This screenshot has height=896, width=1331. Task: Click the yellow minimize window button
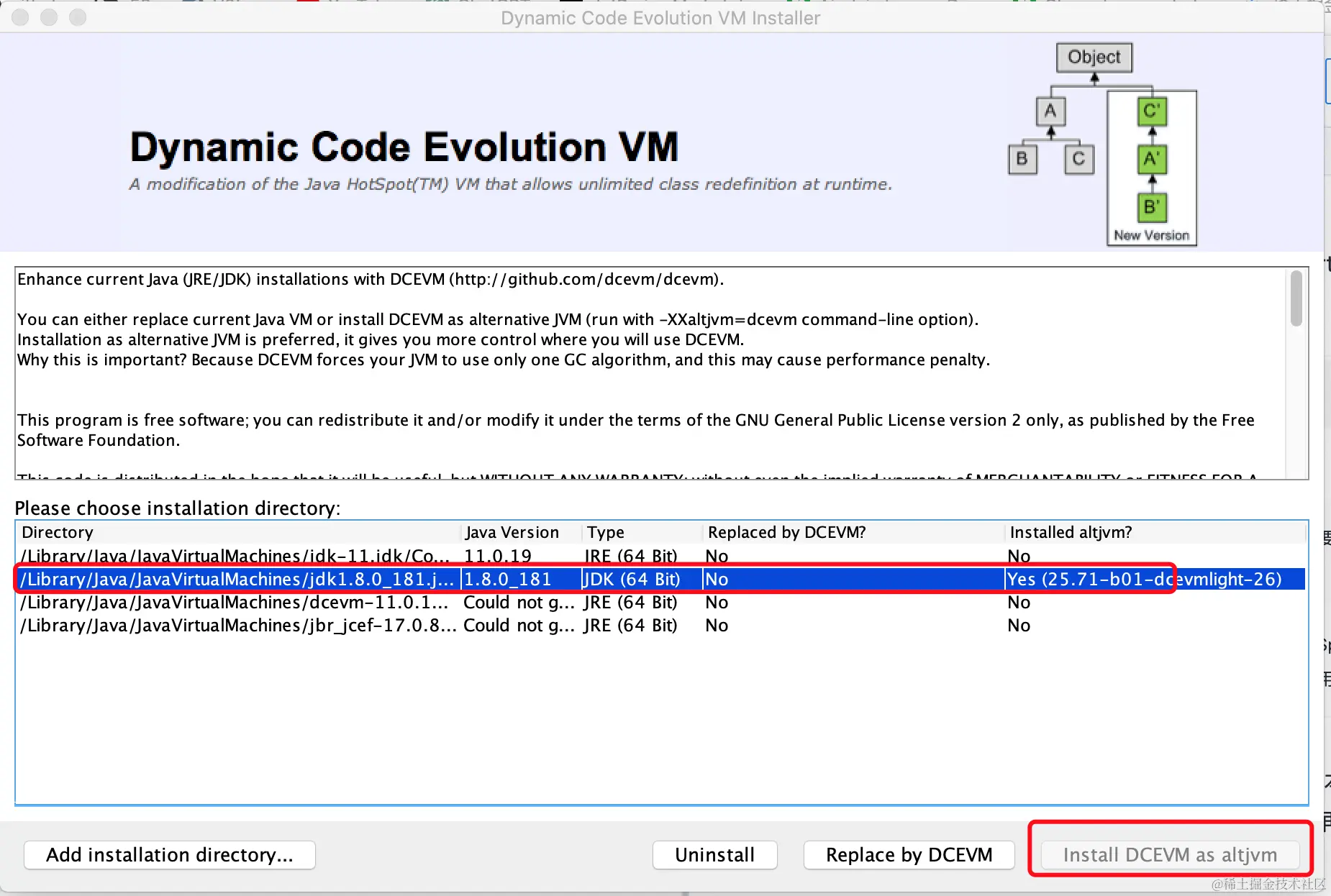49,17
